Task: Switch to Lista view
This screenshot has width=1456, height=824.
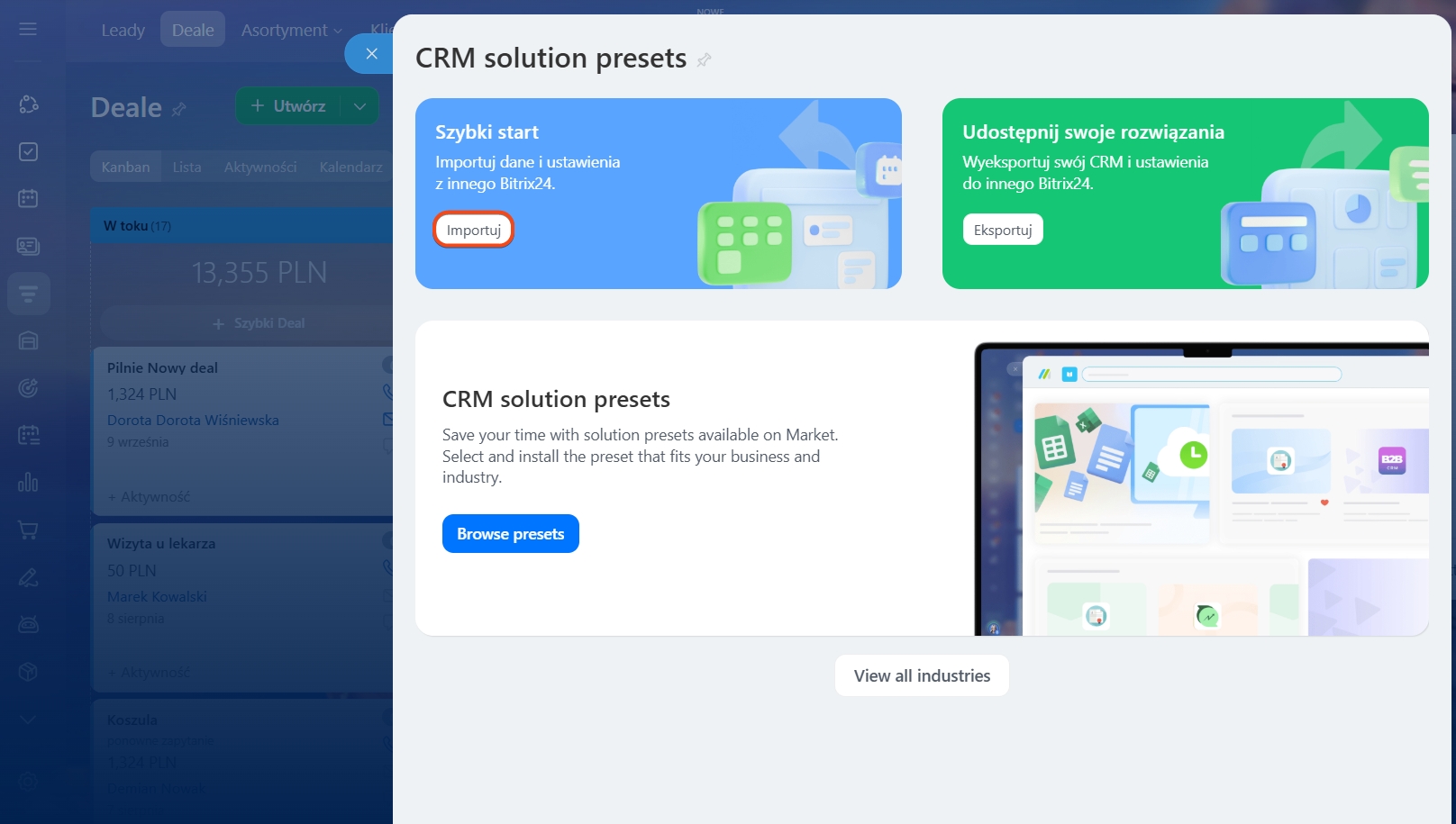Action: coord(187,167)
